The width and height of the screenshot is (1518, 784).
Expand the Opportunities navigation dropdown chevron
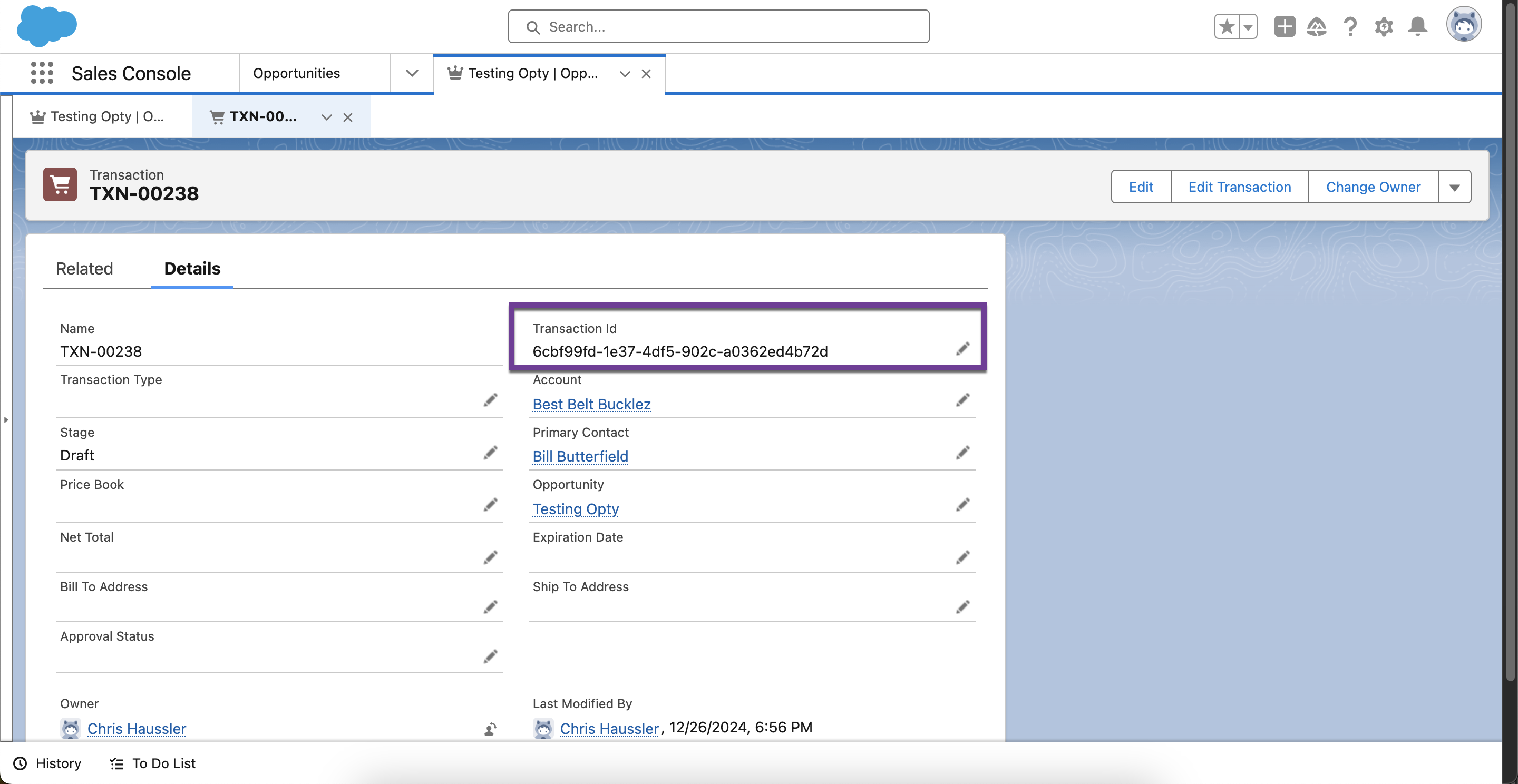(x=412, y=73)
